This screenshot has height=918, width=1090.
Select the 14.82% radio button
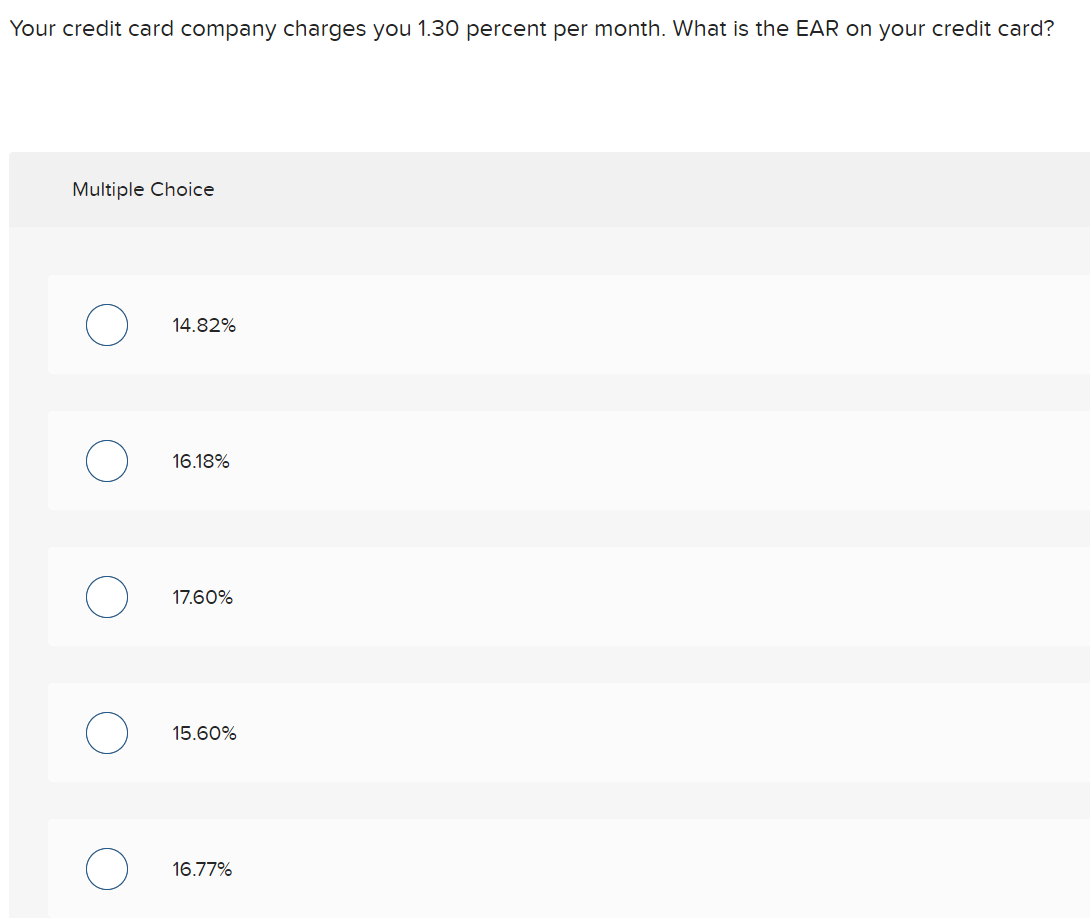[x=107, y=325]
